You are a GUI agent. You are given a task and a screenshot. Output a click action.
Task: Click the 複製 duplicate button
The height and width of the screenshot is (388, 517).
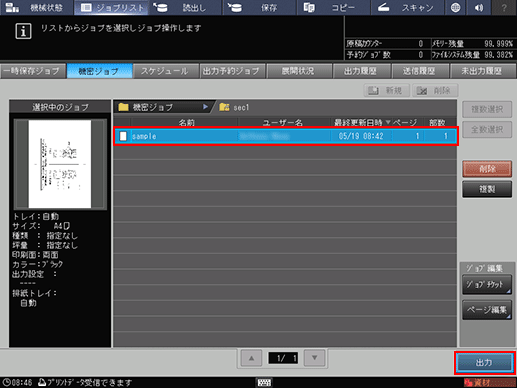[487, 189]
